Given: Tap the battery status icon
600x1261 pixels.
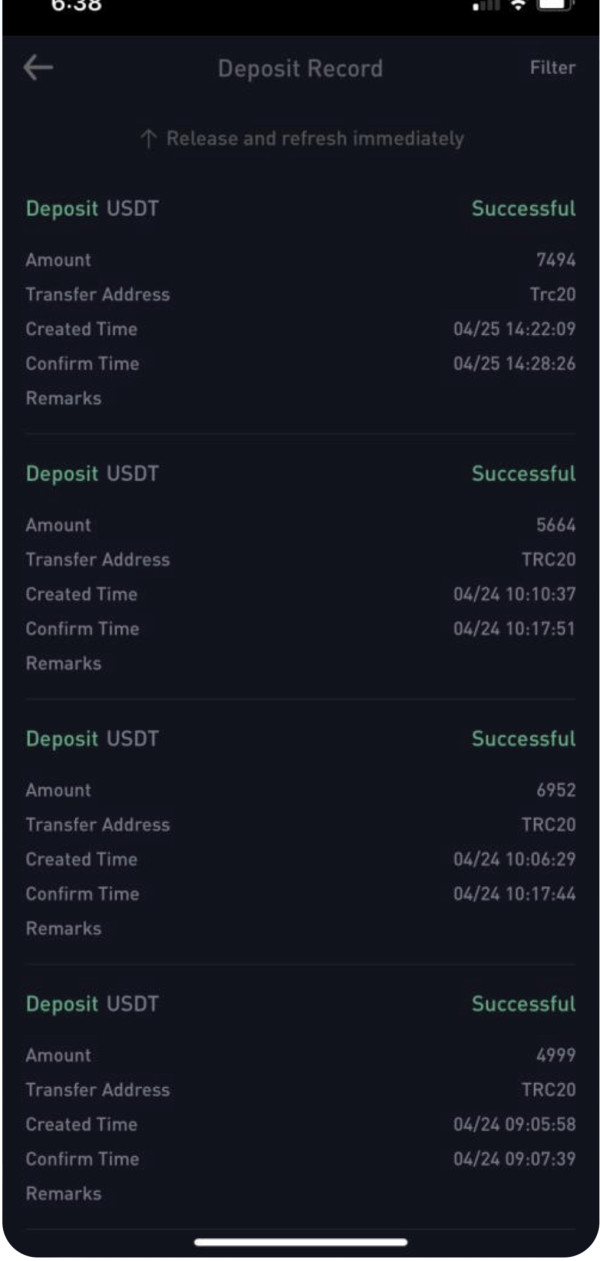Looking at the screenshot, I should (x=558, y=5).
